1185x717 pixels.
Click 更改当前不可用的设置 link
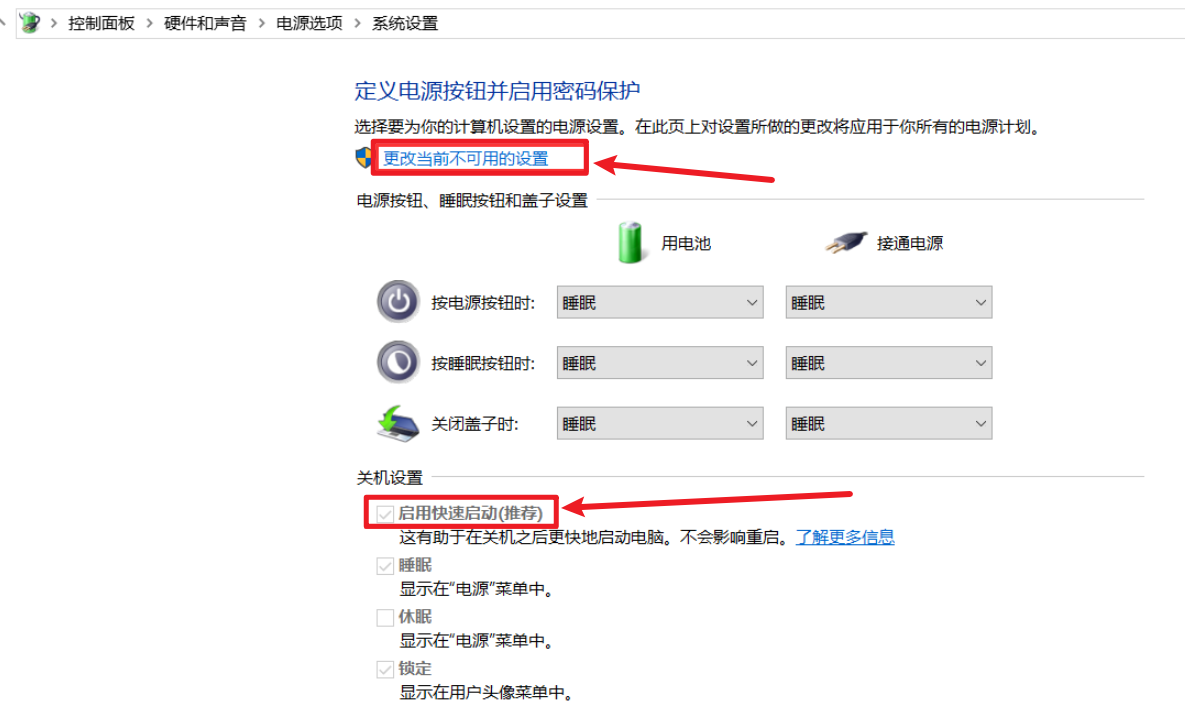466,158
